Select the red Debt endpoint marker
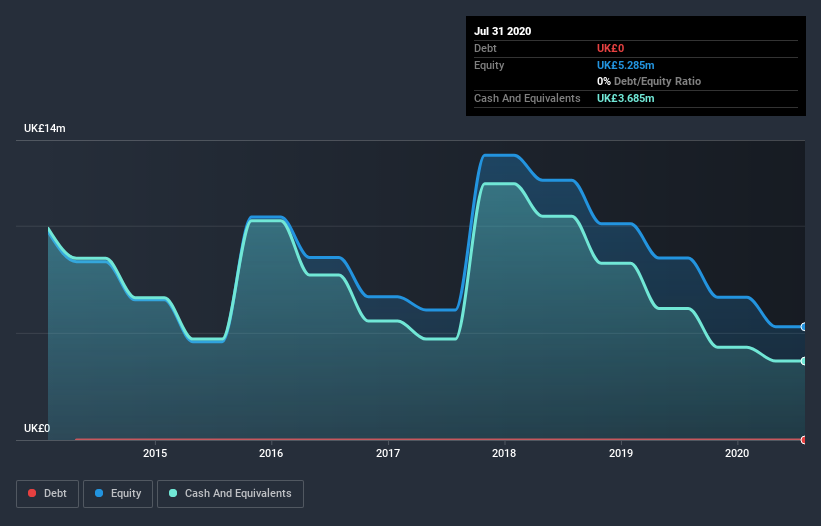 804,440
